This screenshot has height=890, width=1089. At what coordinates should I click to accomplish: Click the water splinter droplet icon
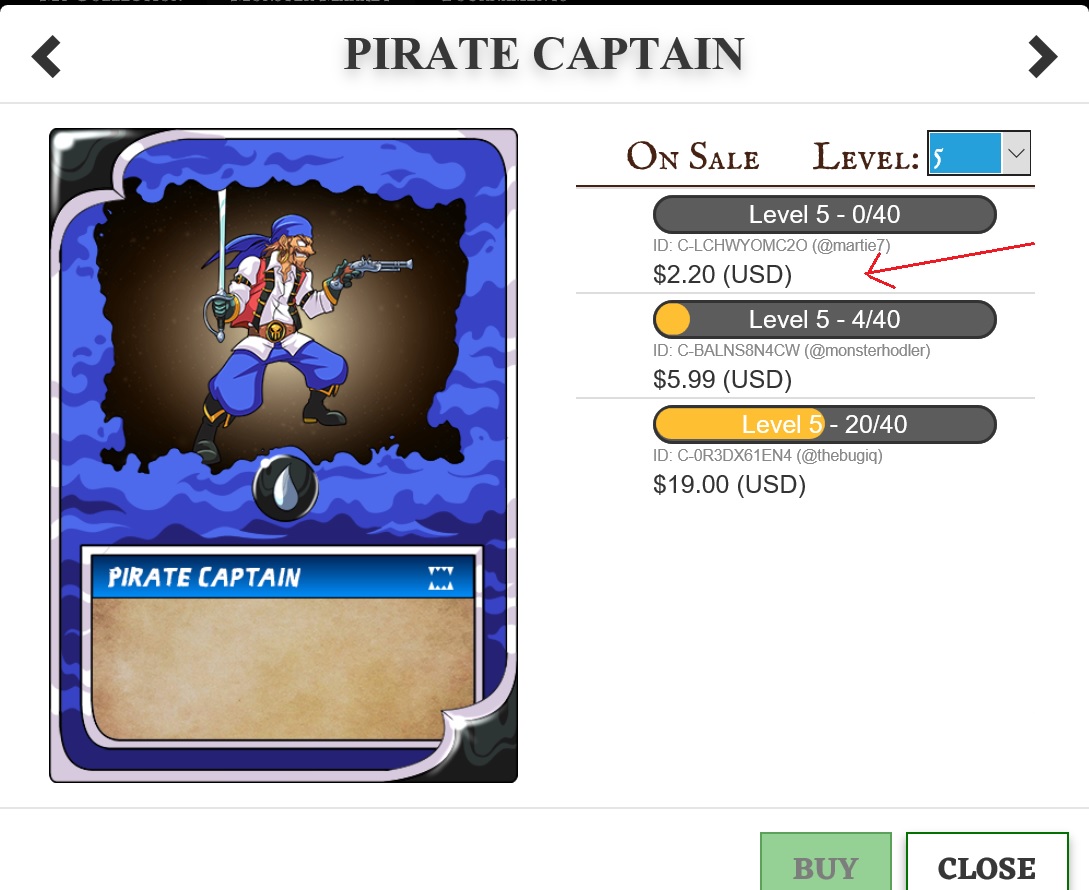285,488
